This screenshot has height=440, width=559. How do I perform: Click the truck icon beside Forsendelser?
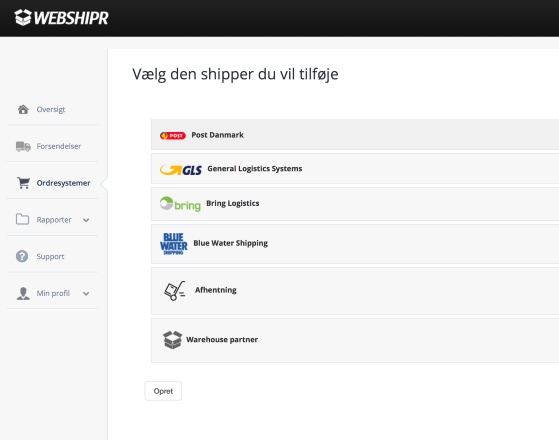(23, 146)
